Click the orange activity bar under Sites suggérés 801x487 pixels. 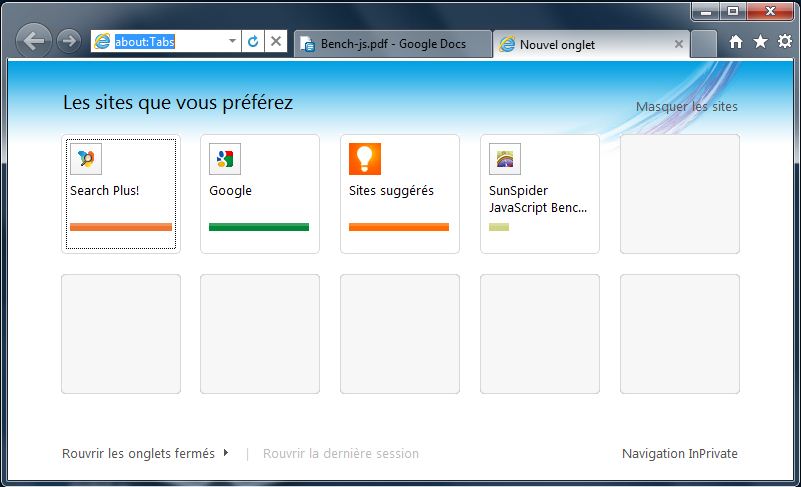(x=399, y=227)
